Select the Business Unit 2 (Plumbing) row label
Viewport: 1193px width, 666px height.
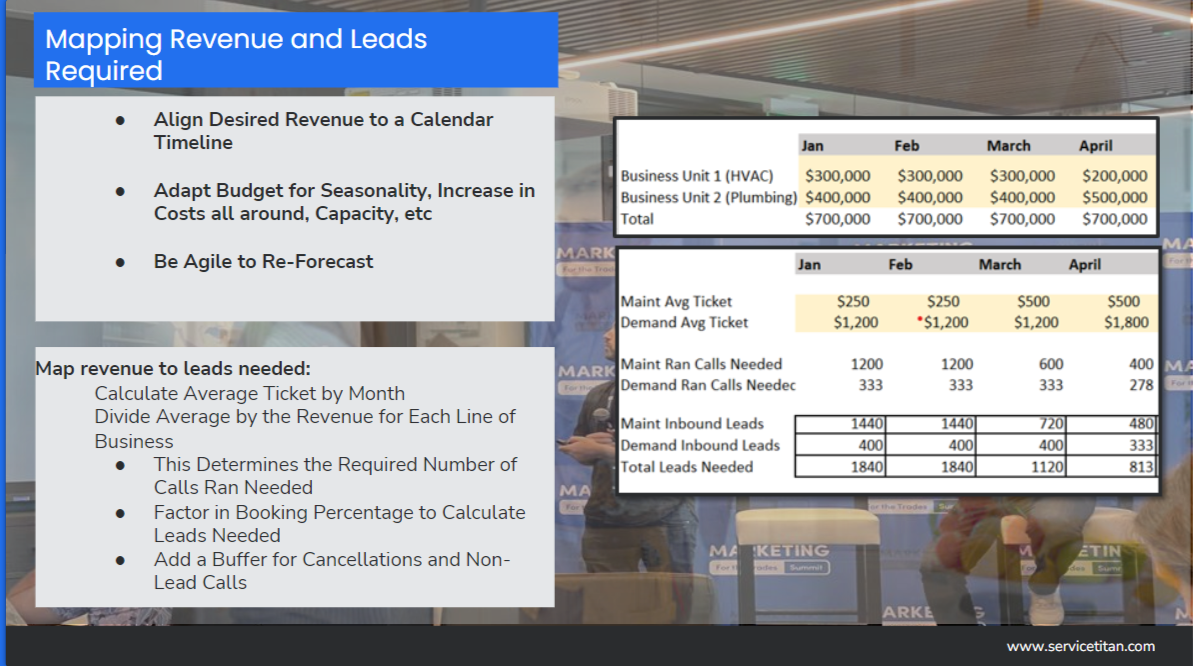(707, 198)
